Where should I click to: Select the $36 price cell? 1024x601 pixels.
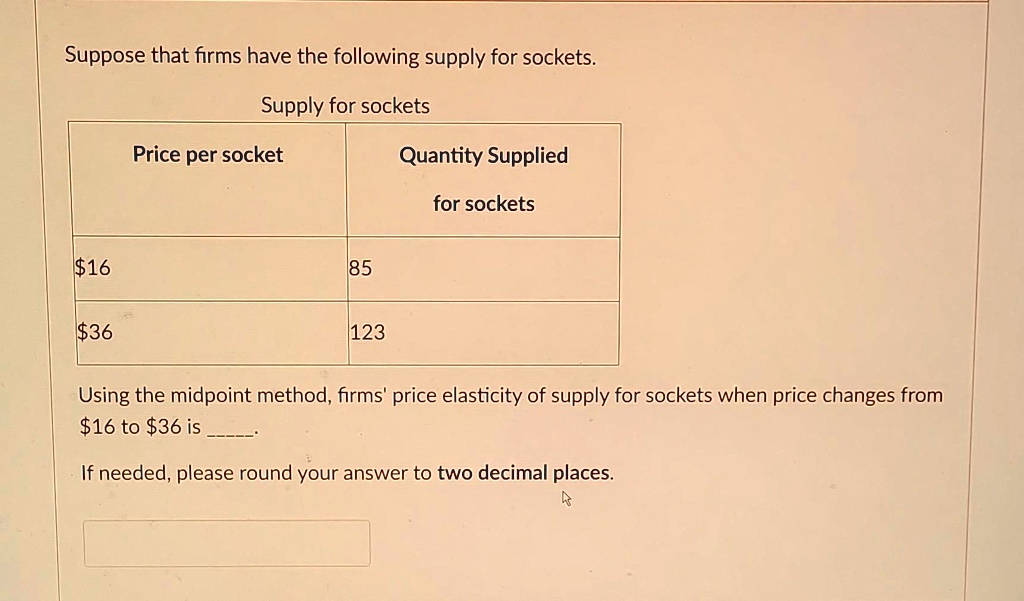pyautogui.click(x=212, y=333)
